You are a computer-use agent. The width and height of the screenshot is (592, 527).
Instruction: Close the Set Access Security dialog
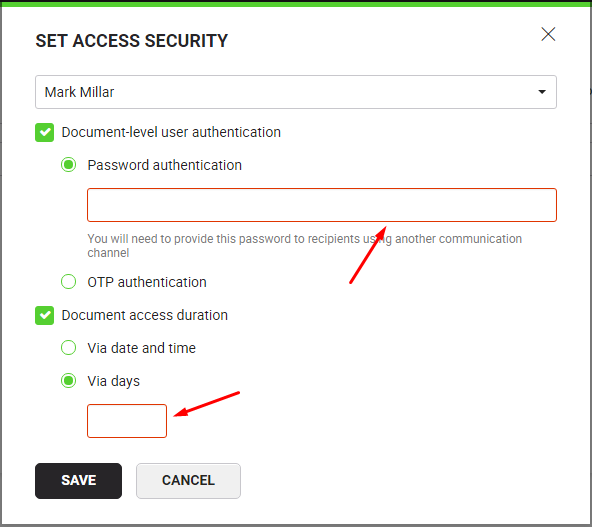(x=548, y=34)
